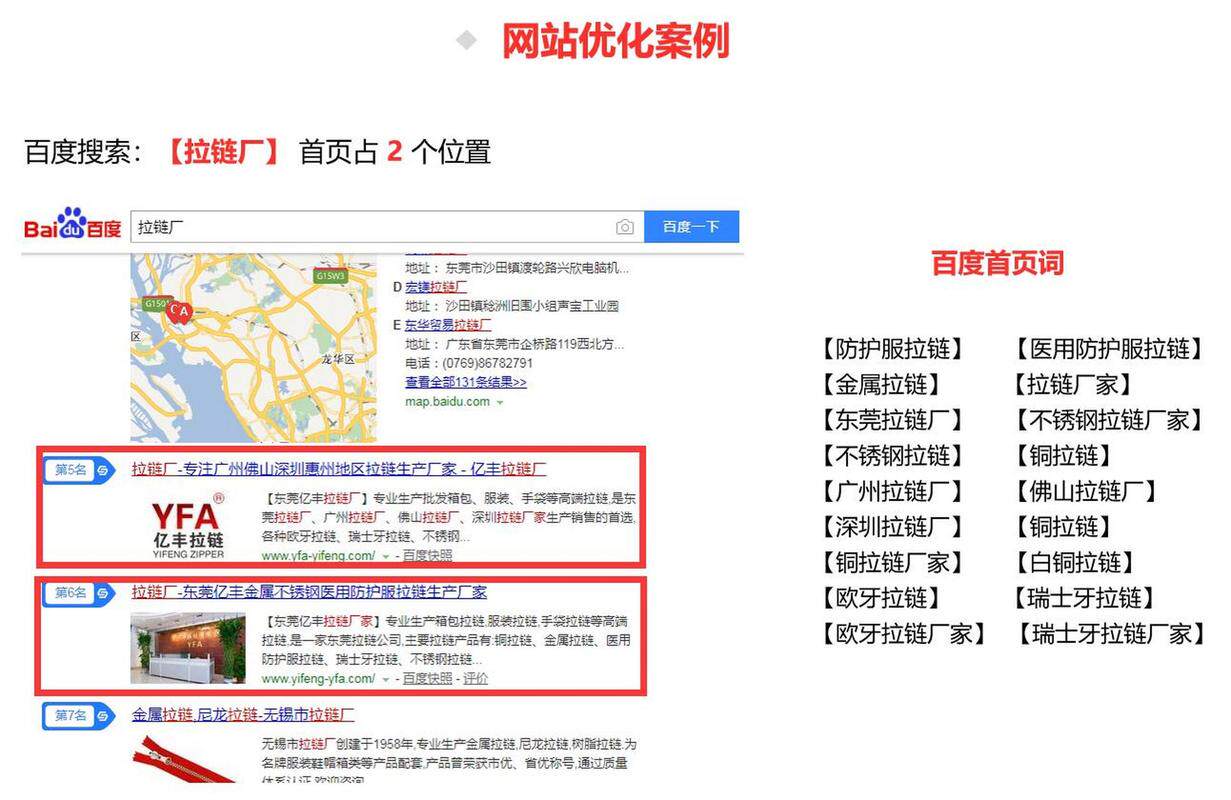Click the keyword 【不锈钢拉链】
The height and width of the screenshot is (800, 1231).
tap(893, 456)
